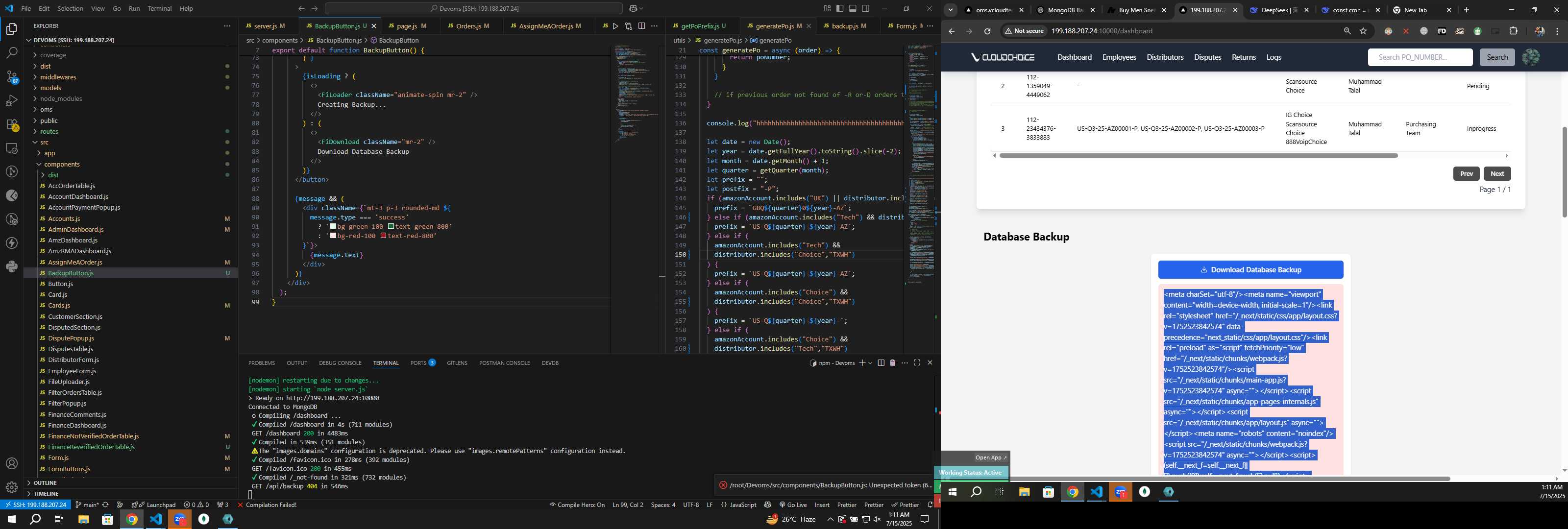Open the new terminal launch profile dropdown
Viewport: 1568px width, 529px height.
click(x=870, y=363)
